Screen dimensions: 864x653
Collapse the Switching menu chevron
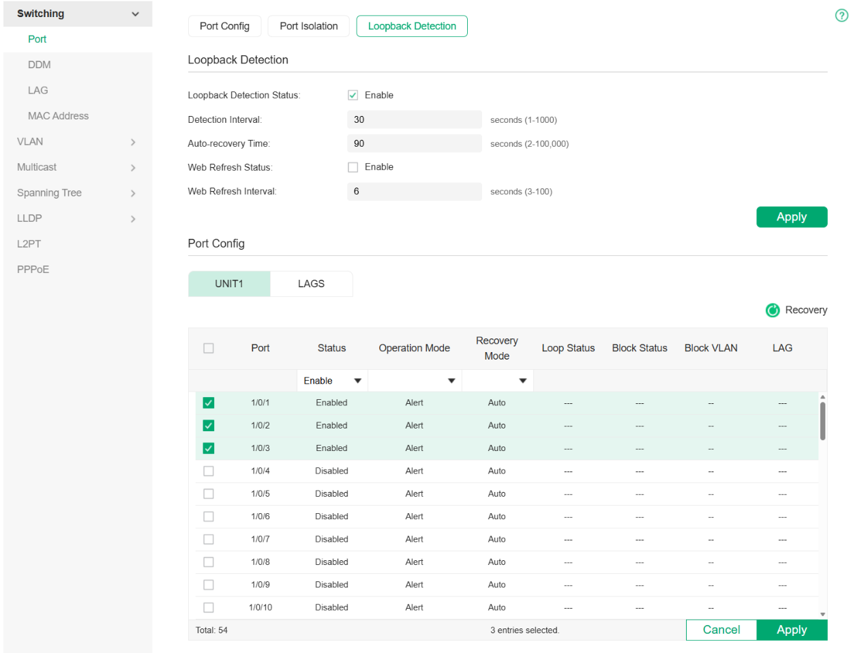point(135,14)
